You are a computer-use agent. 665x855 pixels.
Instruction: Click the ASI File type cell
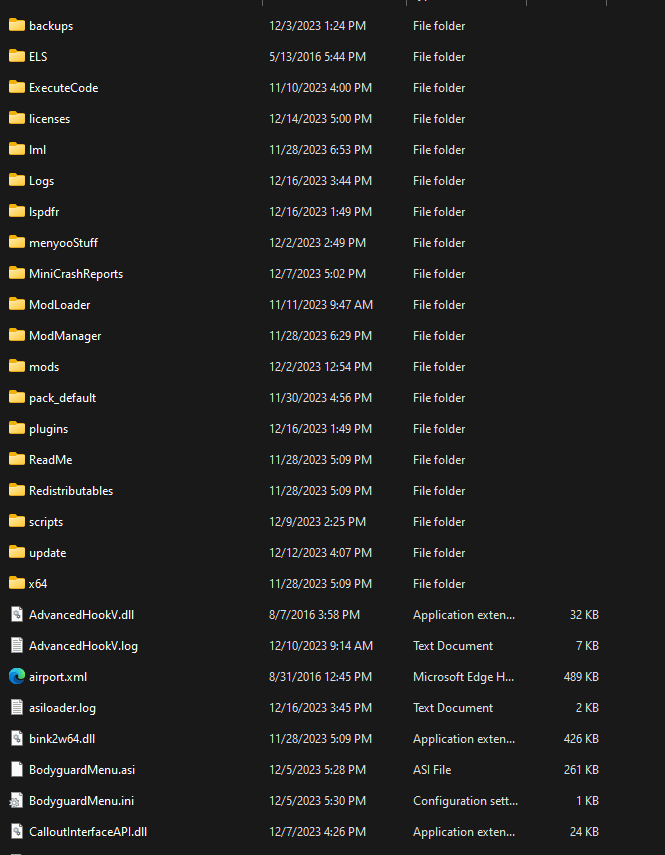432,770
